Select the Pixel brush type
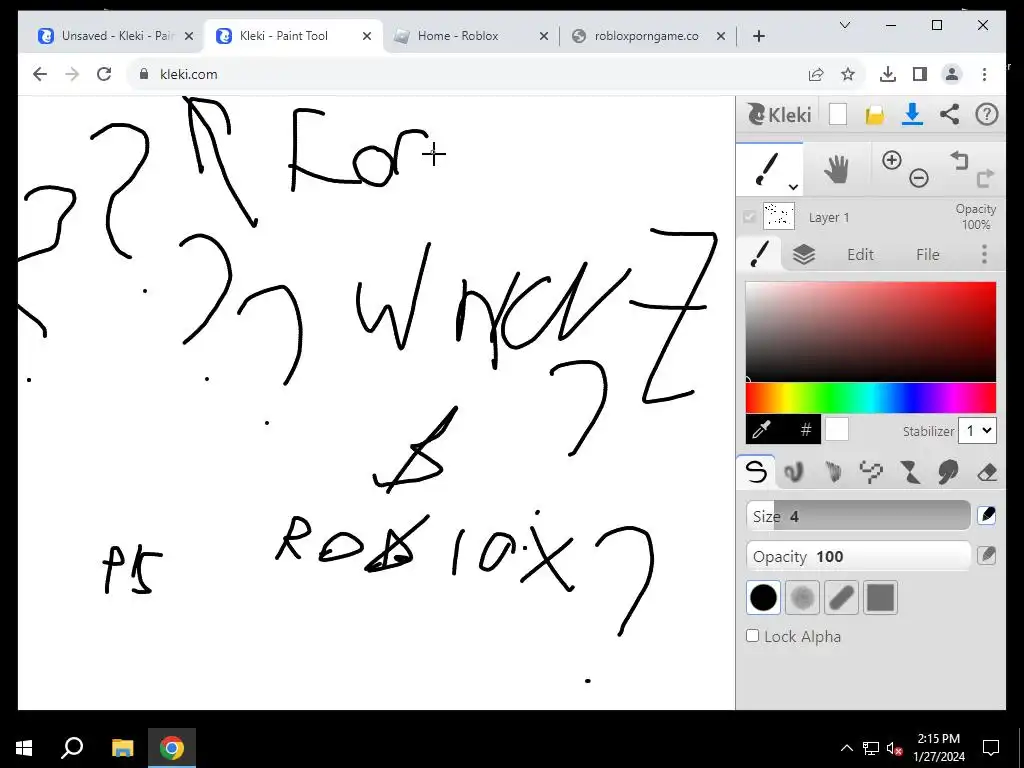This screenshot has width=1024, height=768. tap(871, 472)
